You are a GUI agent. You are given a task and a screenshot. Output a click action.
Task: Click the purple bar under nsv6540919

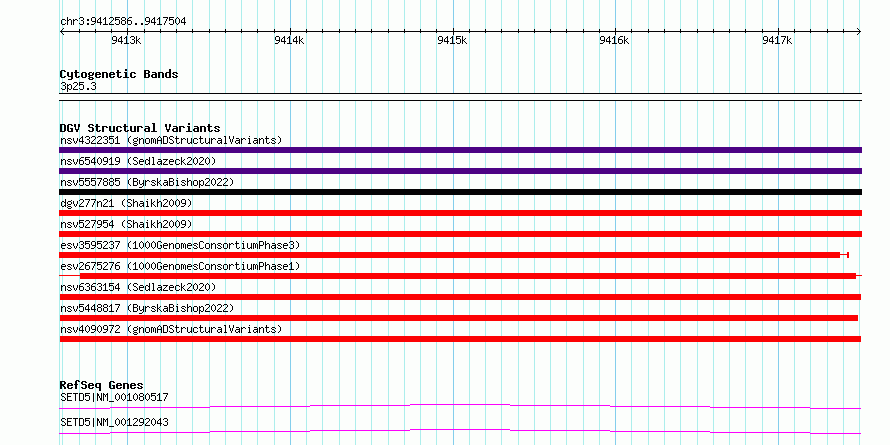(x=460, y=171)
